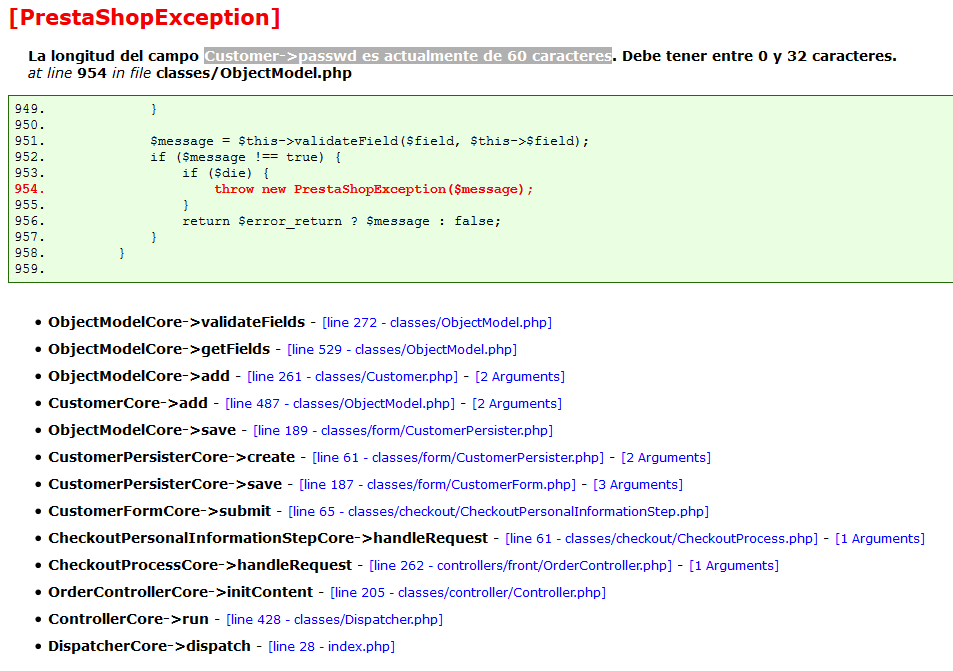This screenshot has height=671, width=953.
Task: Open the line 61 CheckoutProcess.php link
Action: coord(661,539)
